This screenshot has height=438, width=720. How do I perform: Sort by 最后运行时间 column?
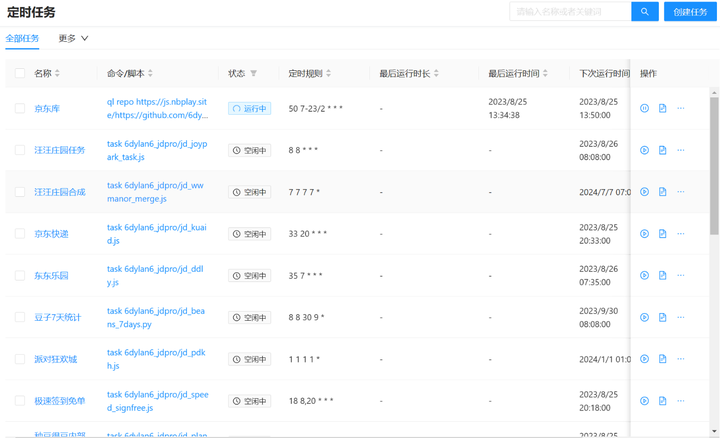click(545, 73)
